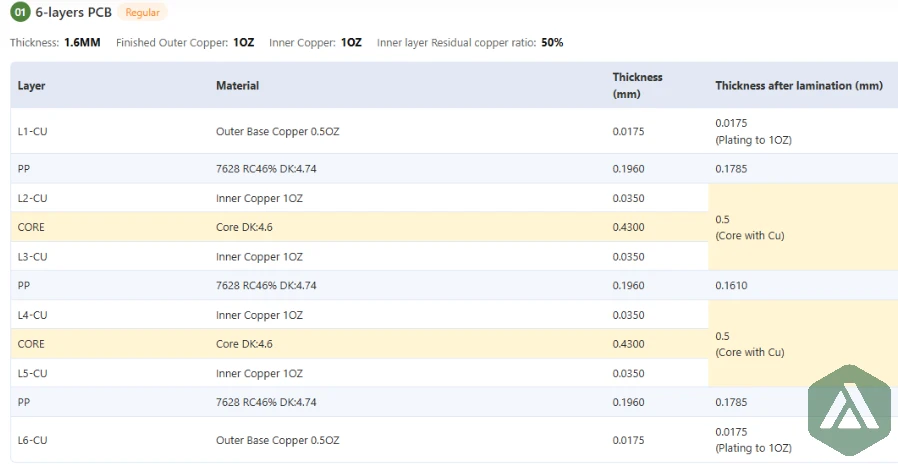The image size is (898, 464).
Task: Click the Inner Copper 1OZ specification value
Action: coord(351,43)
